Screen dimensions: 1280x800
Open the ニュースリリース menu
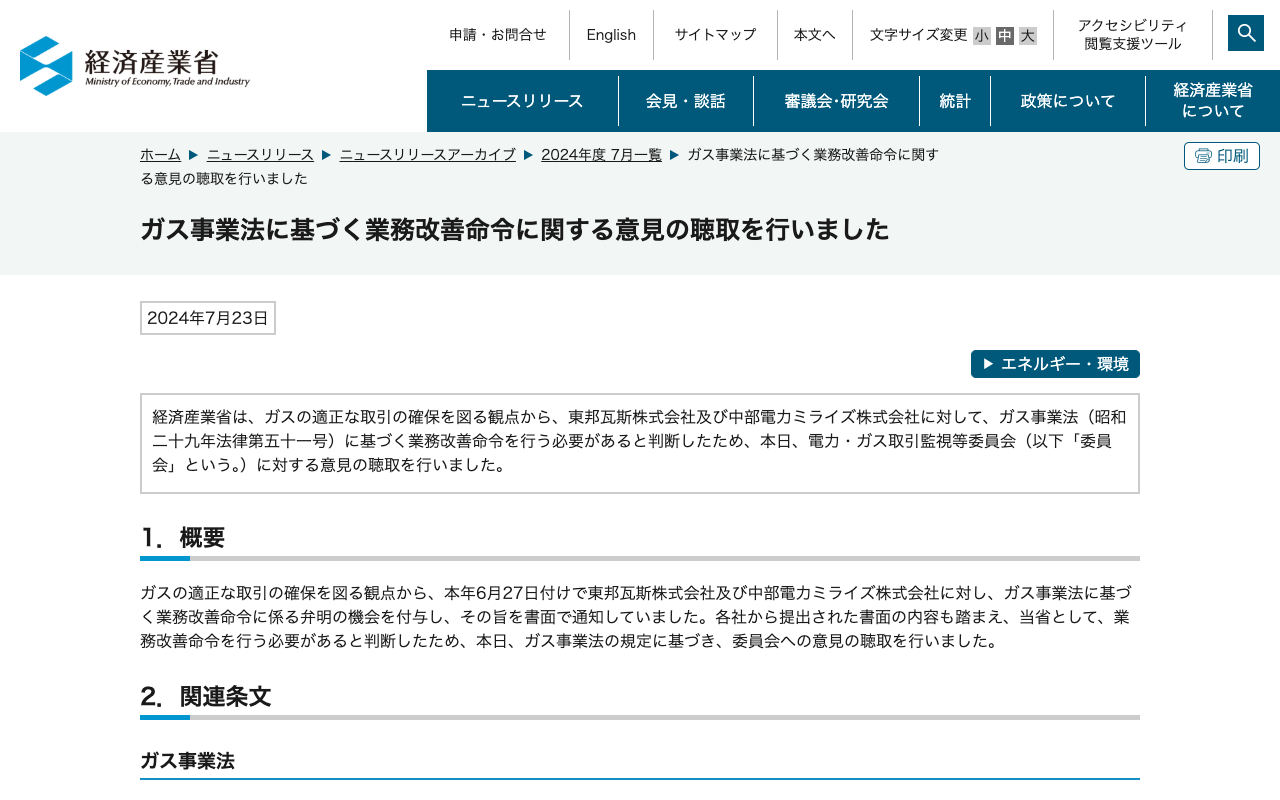pyautogui.click(x=522, y=101)
